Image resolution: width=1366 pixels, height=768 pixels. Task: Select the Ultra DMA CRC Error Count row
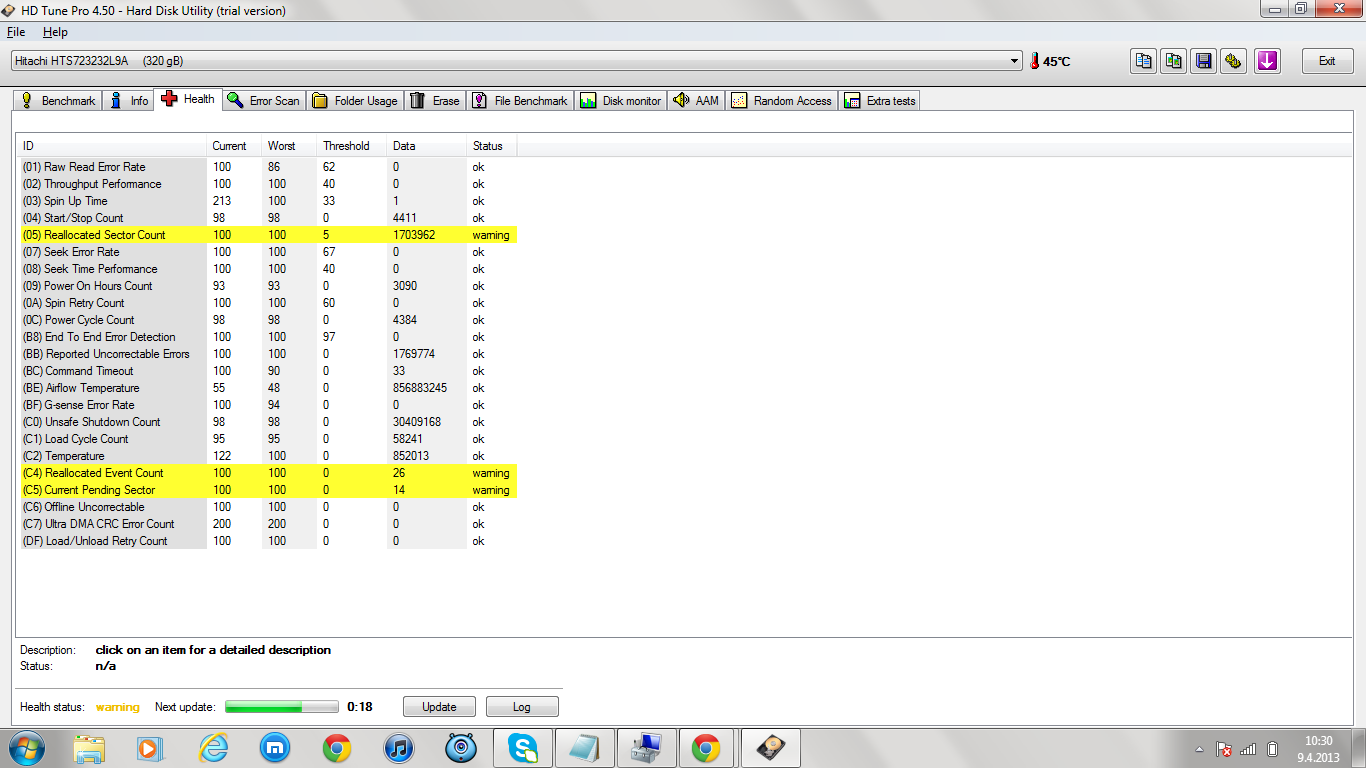click(x=268, y=524)
